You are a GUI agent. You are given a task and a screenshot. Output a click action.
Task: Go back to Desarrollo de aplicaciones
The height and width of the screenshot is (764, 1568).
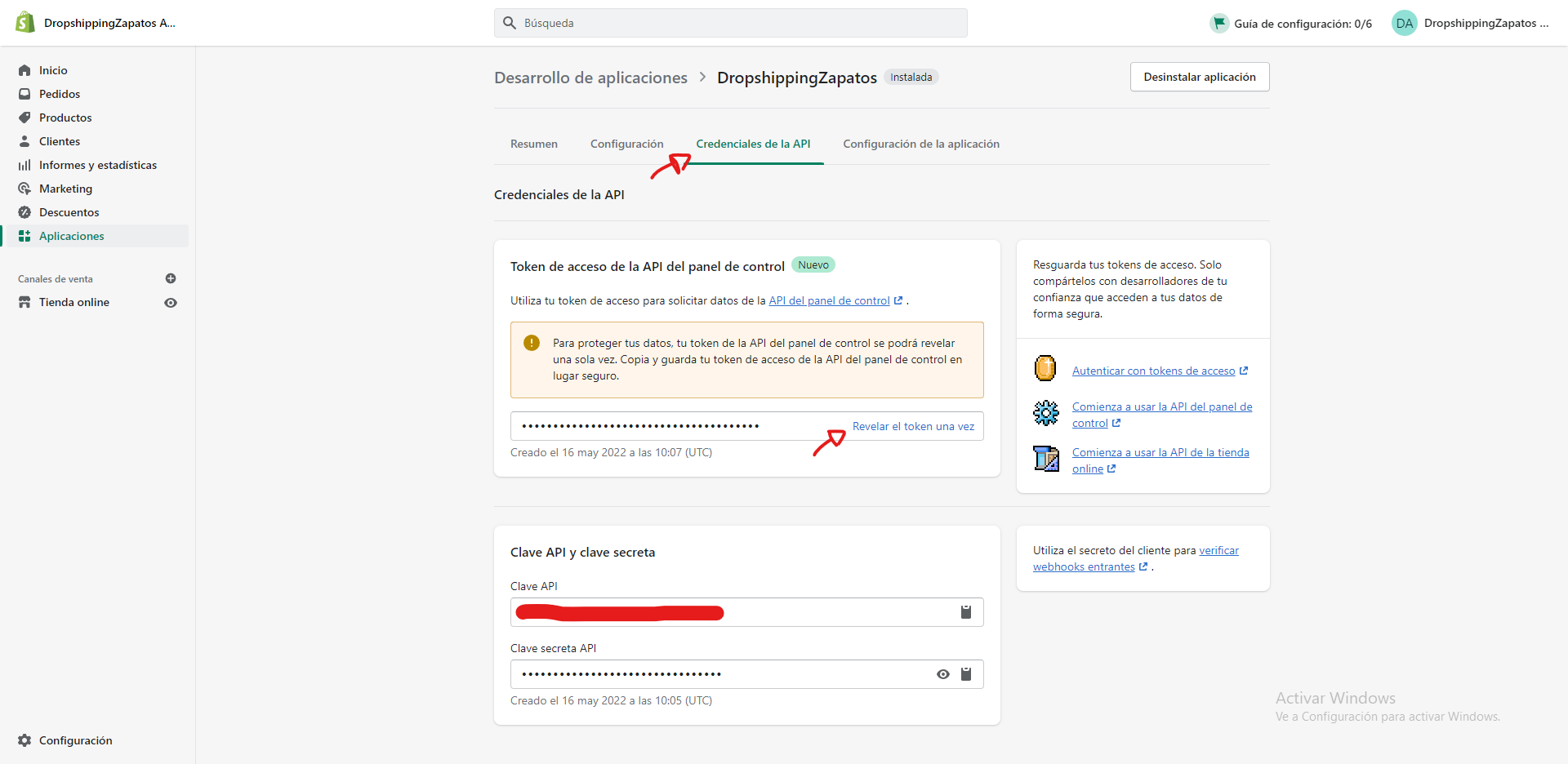click(x=590, y=78)
